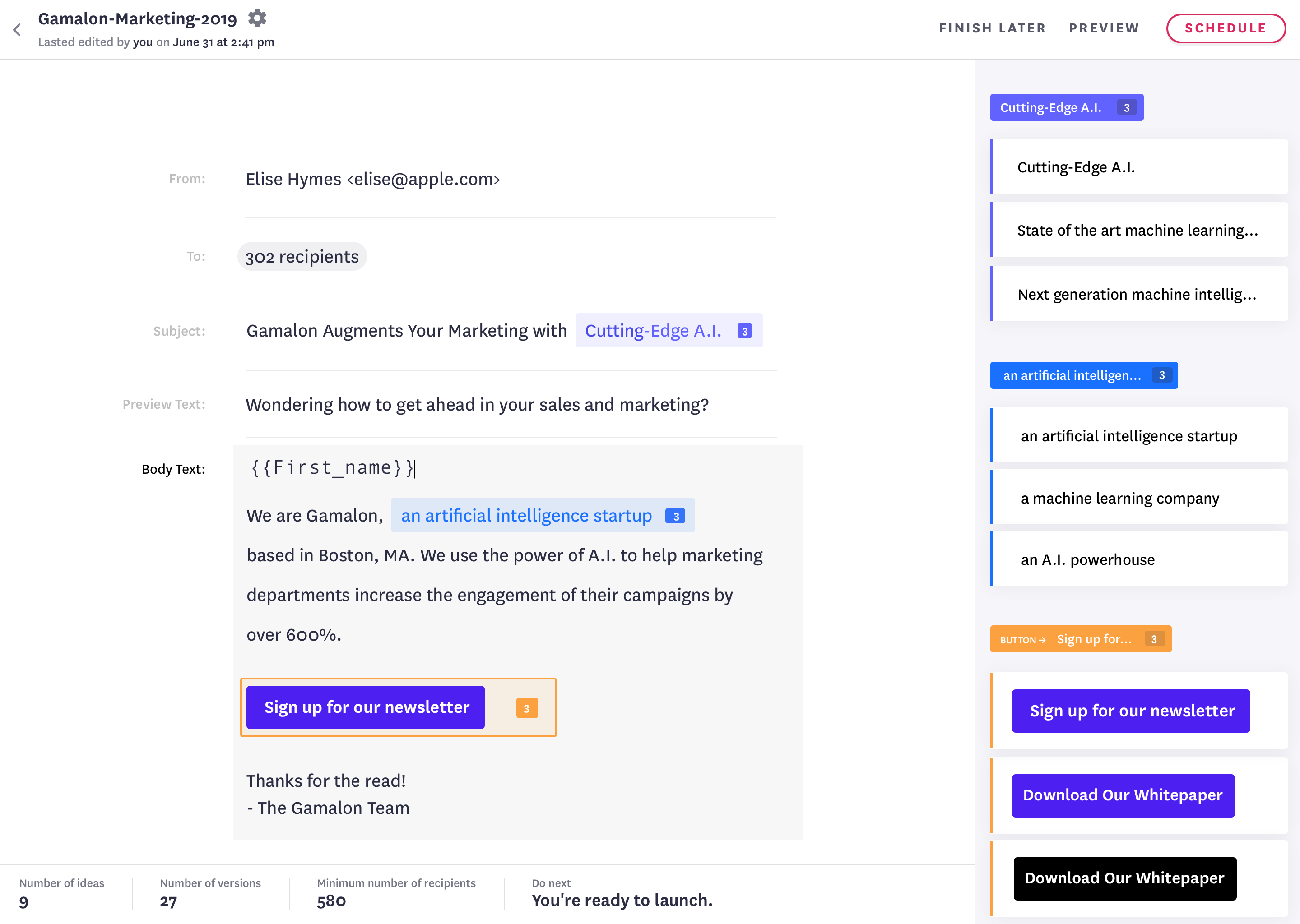Click the '- The Gamalon Team' signature
Viewport: 1300px width, 924px height.
[328, 808]
